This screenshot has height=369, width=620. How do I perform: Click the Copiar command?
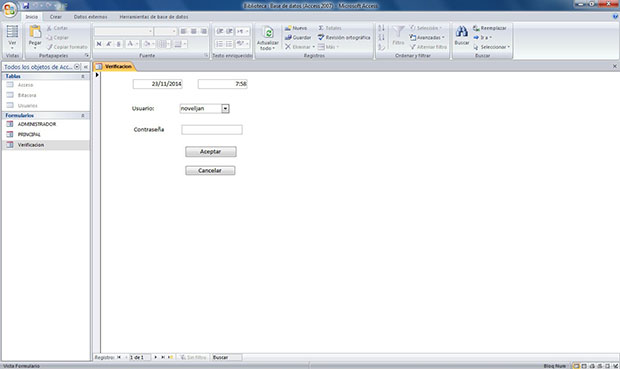(57, 38)
